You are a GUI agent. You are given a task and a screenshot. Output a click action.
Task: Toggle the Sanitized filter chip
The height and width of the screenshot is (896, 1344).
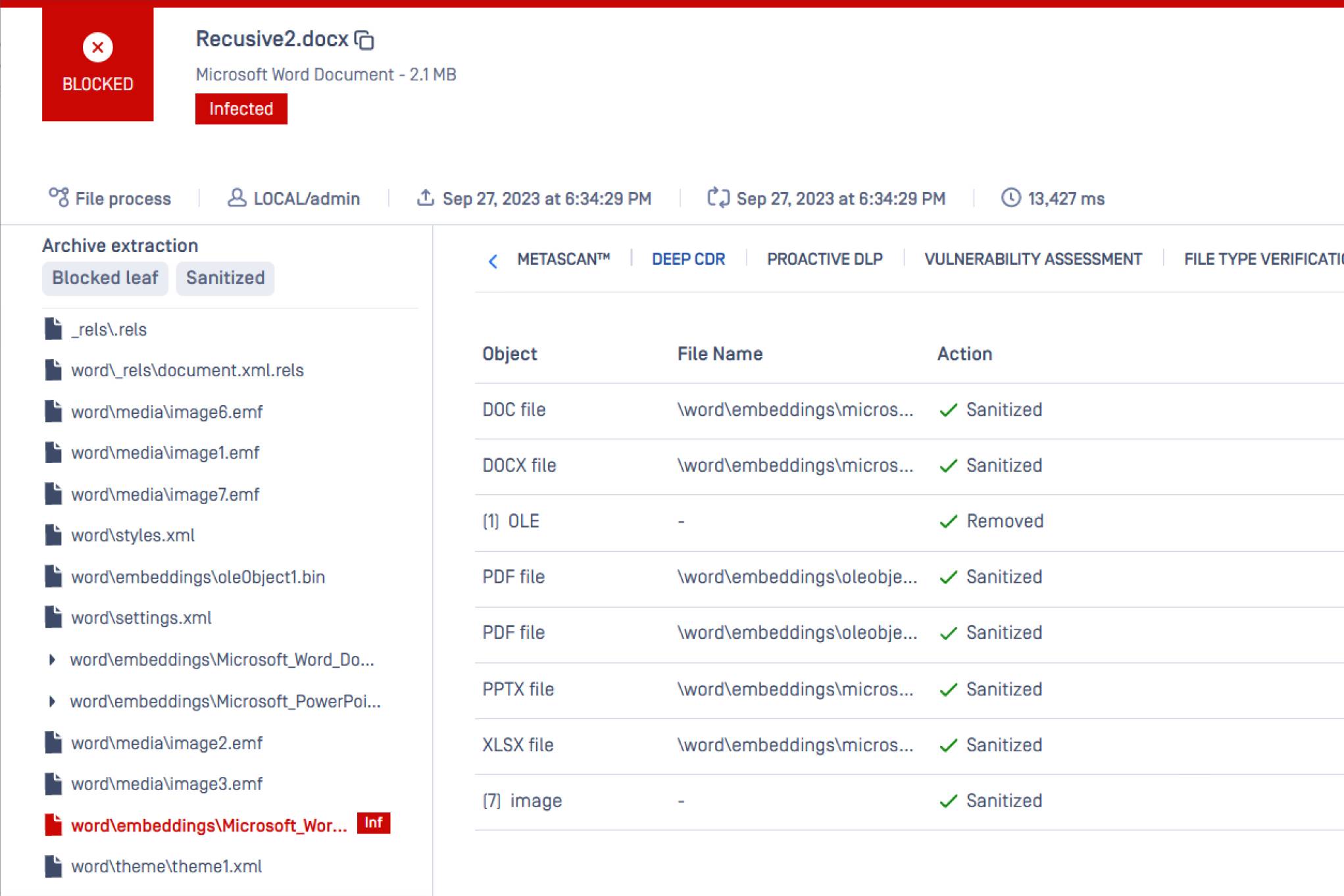(225, 278)
